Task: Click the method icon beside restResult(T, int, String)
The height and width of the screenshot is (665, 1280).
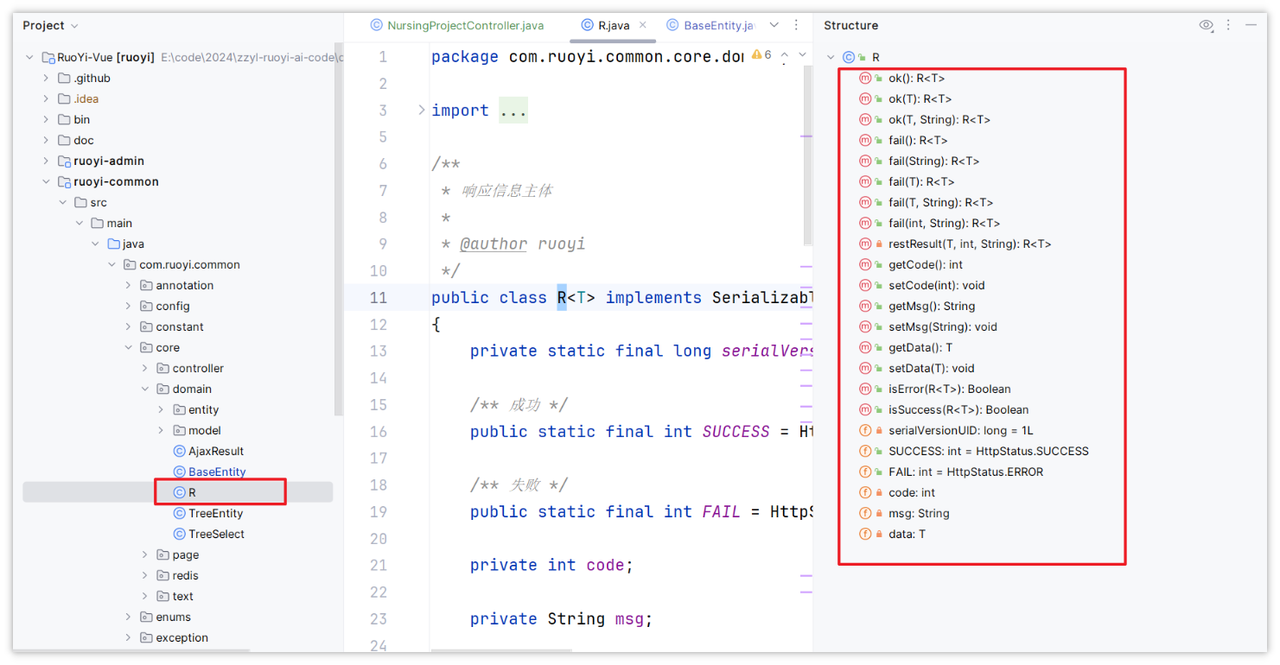Action: click(865, 244)
